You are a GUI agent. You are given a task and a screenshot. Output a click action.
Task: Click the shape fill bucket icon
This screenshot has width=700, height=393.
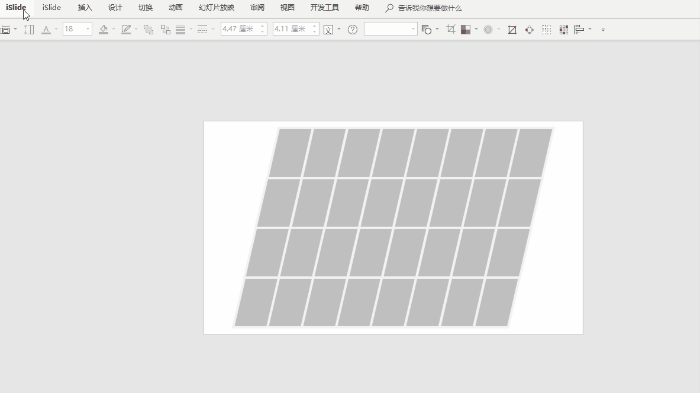pyautogui.click(x=104, y=29)
